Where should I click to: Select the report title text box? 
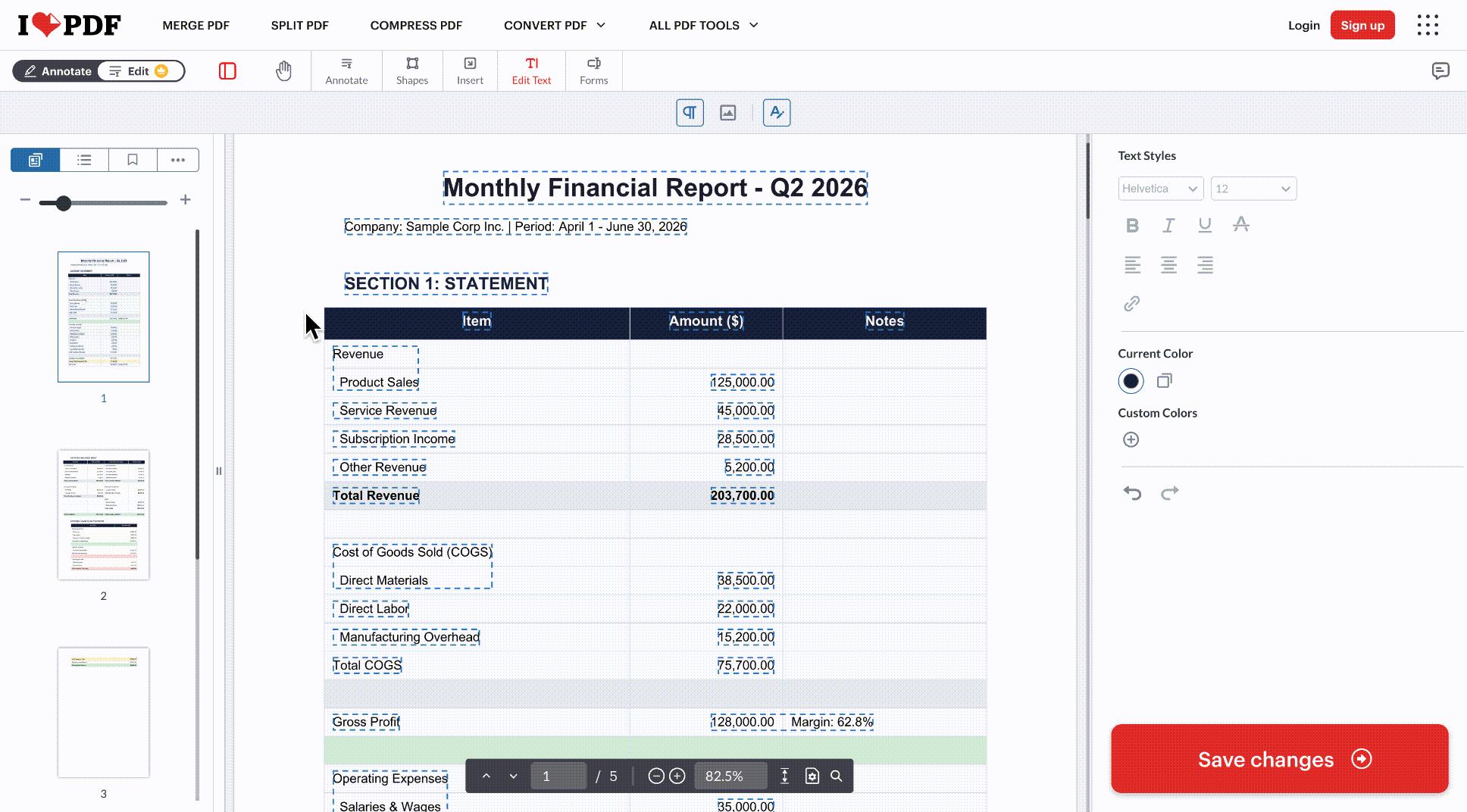pos(655,188)
